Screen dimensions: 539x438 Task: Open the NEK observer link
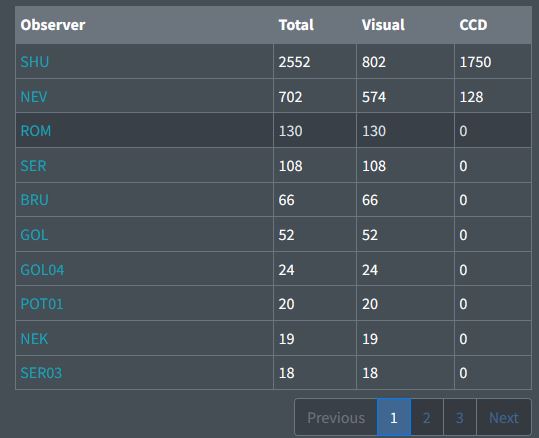34,339
